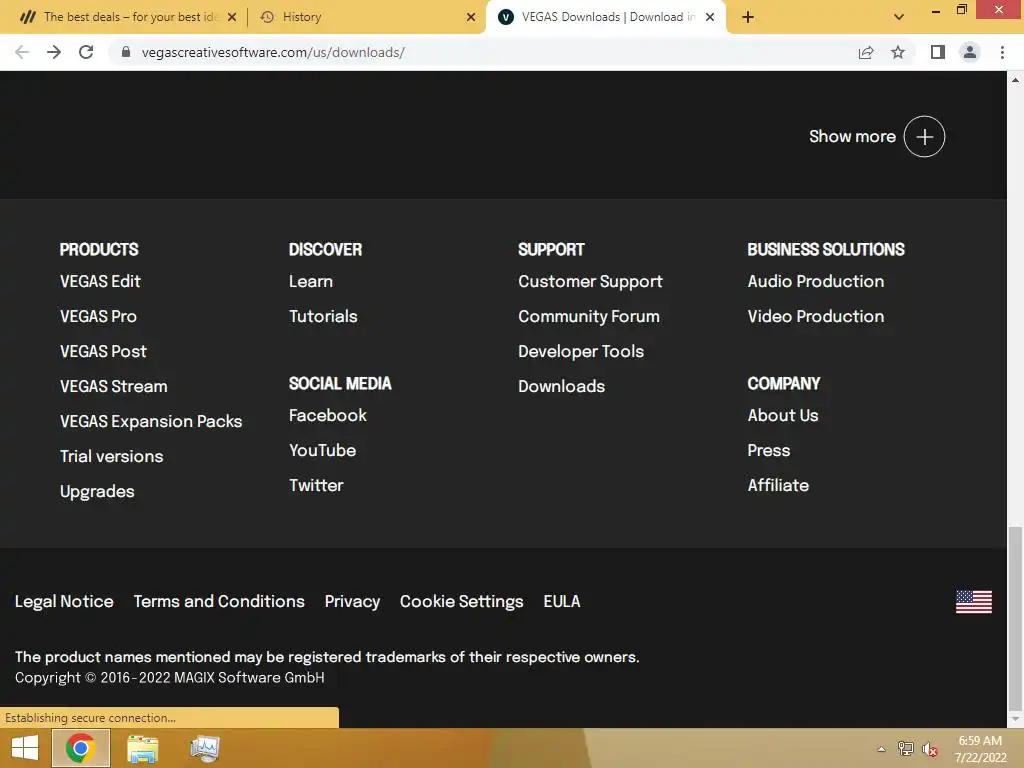1024x768 pixels.
Task: Go to Upgrades
Action: click(x=97, y=492)
